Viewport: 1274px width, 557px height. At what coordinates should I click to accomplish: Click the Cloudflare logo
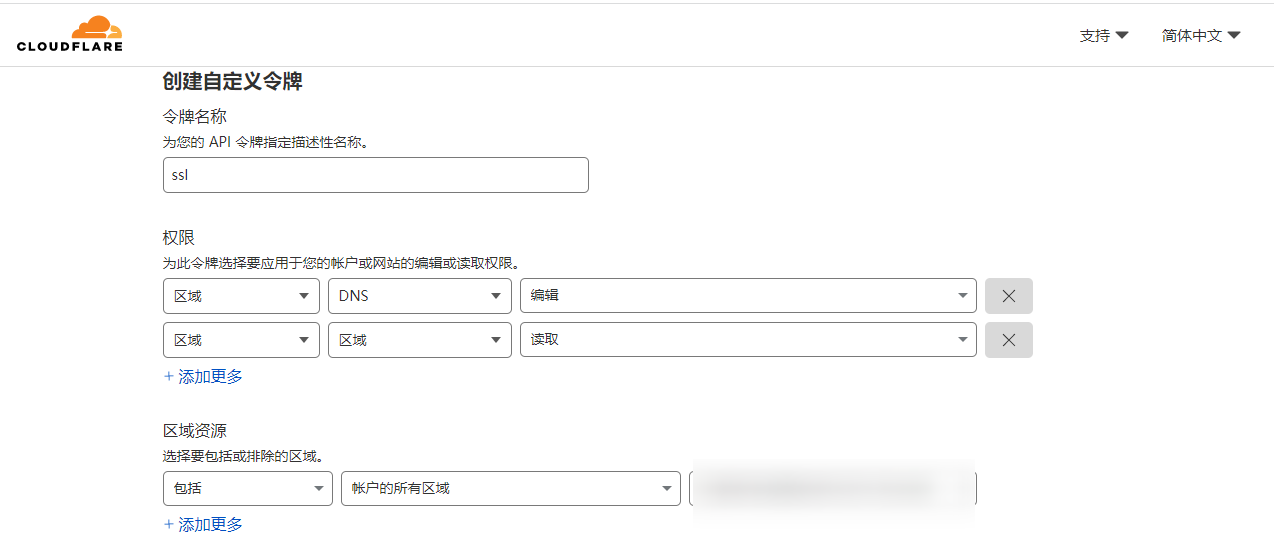70,34
